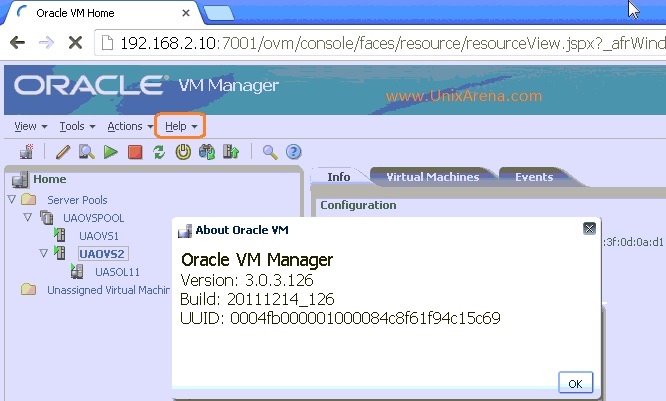
Task: Click the Server Pools folder icon
Action: pos(28,199)
